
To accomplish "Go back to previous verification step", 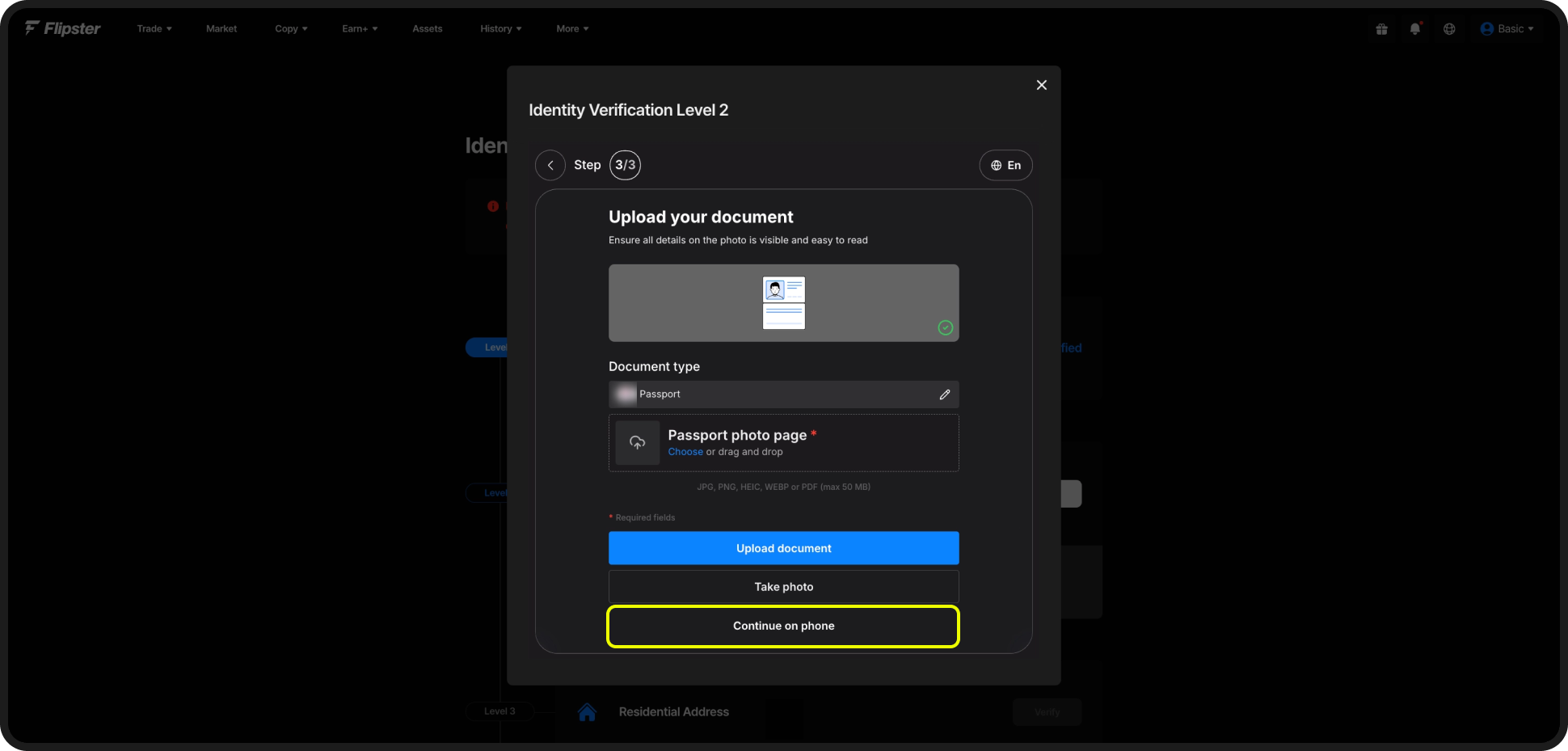I will pos(550,165).
